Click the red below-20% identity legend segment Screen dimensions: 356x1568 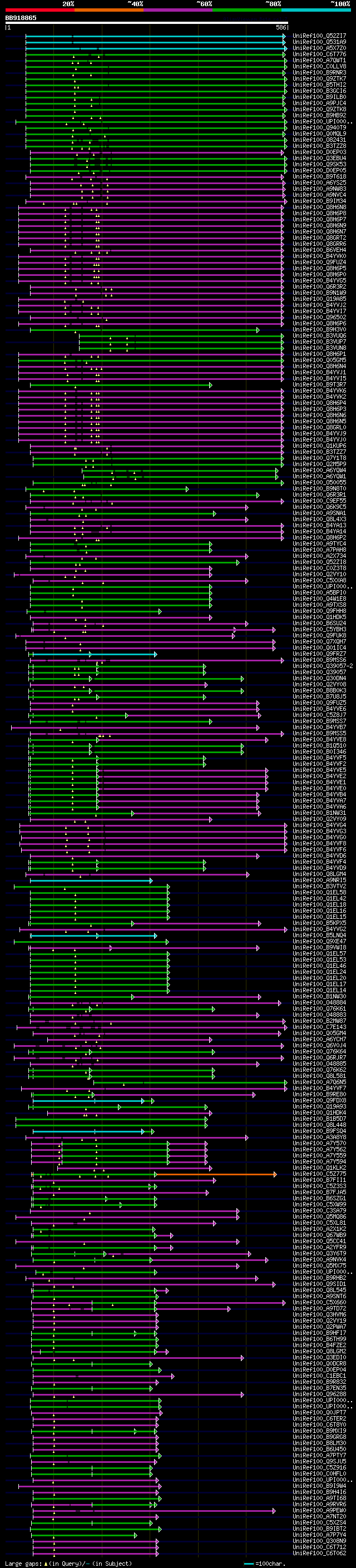(39, 10)
